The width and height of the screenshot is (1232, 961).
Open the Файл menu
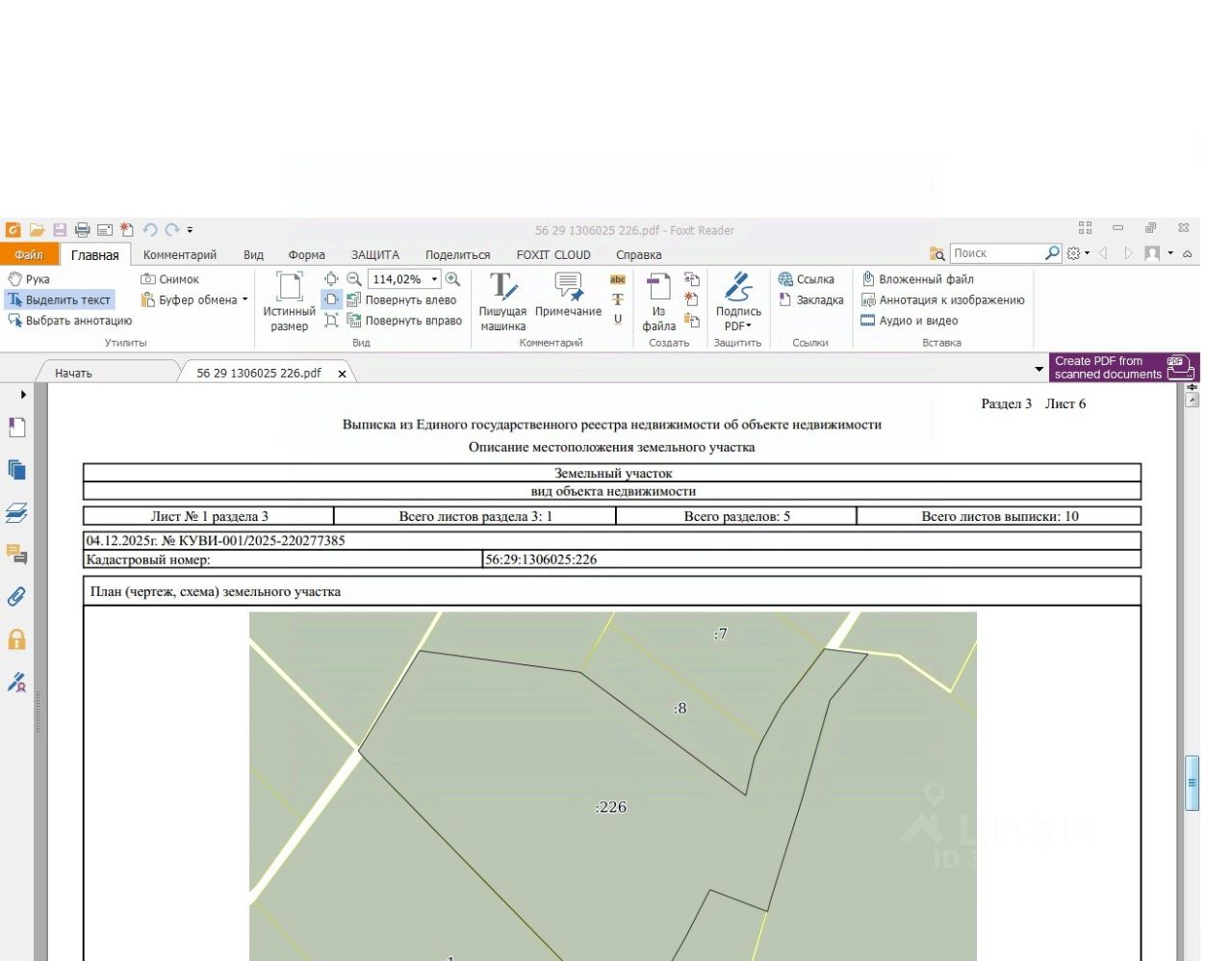click(x=29, y=254)
